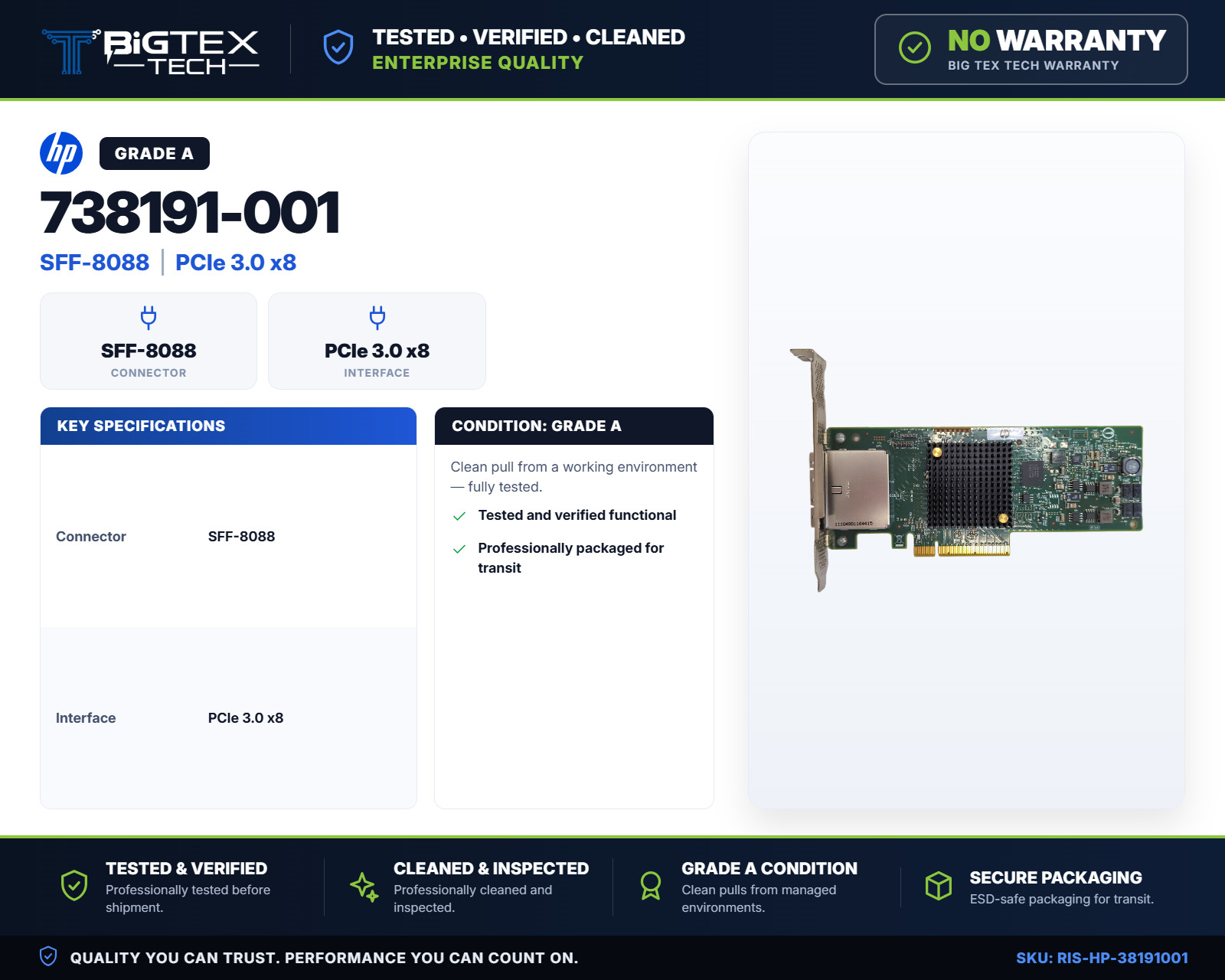Click the PCIe 3.0 x8 value in specifications table

tap(246, 718)
